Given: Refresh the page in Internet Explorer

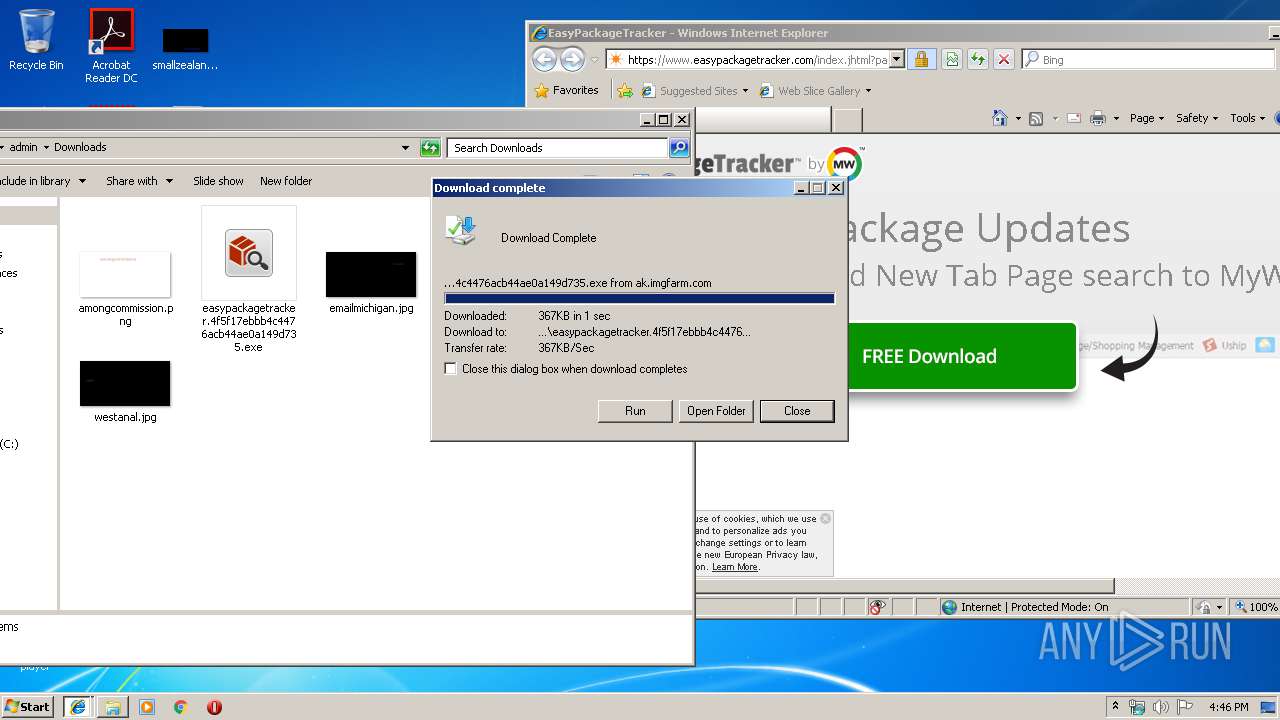Looking at the screenshot, I should pyautogui.click(x=978, y=60).
